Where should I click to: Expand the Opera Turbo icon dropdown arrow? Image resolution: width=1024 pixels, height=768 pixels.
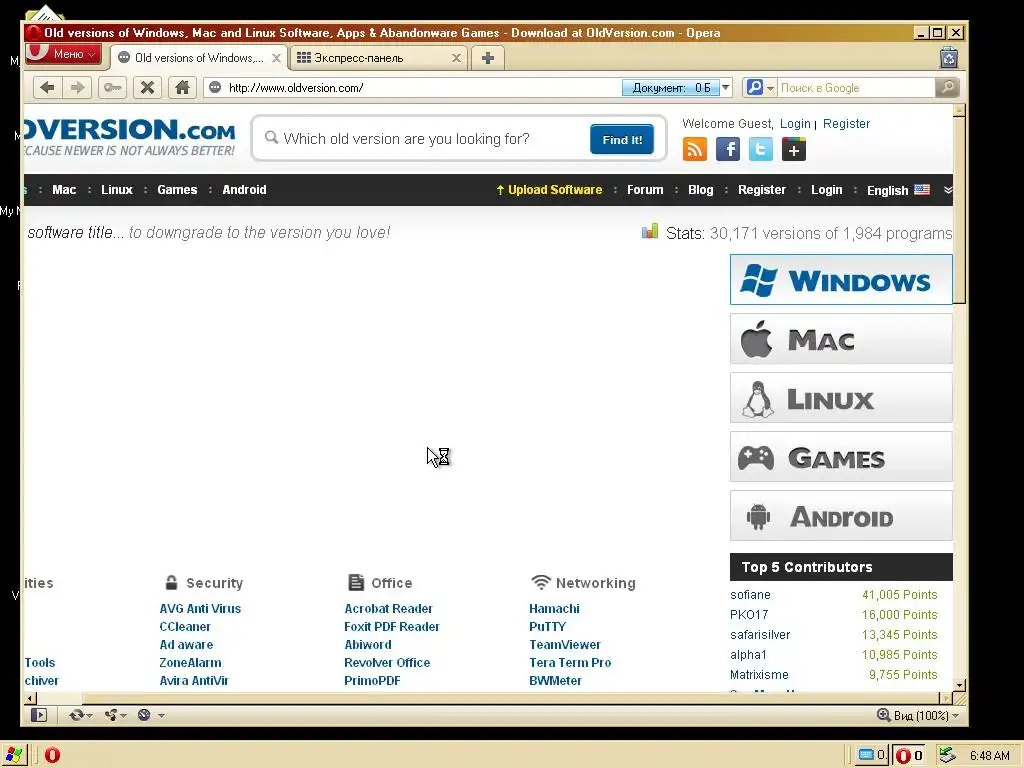[x=161, y=716]
